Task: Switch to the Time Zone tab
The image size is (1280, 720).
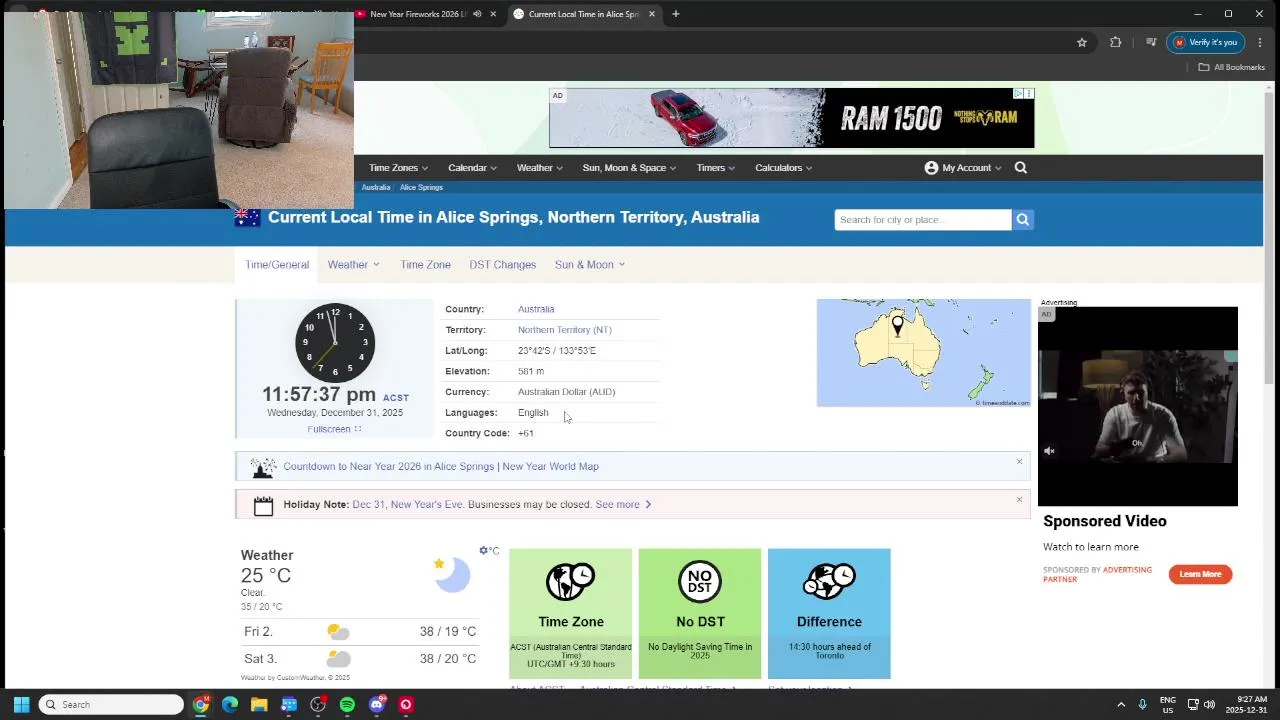Action: tap(425, 265)
